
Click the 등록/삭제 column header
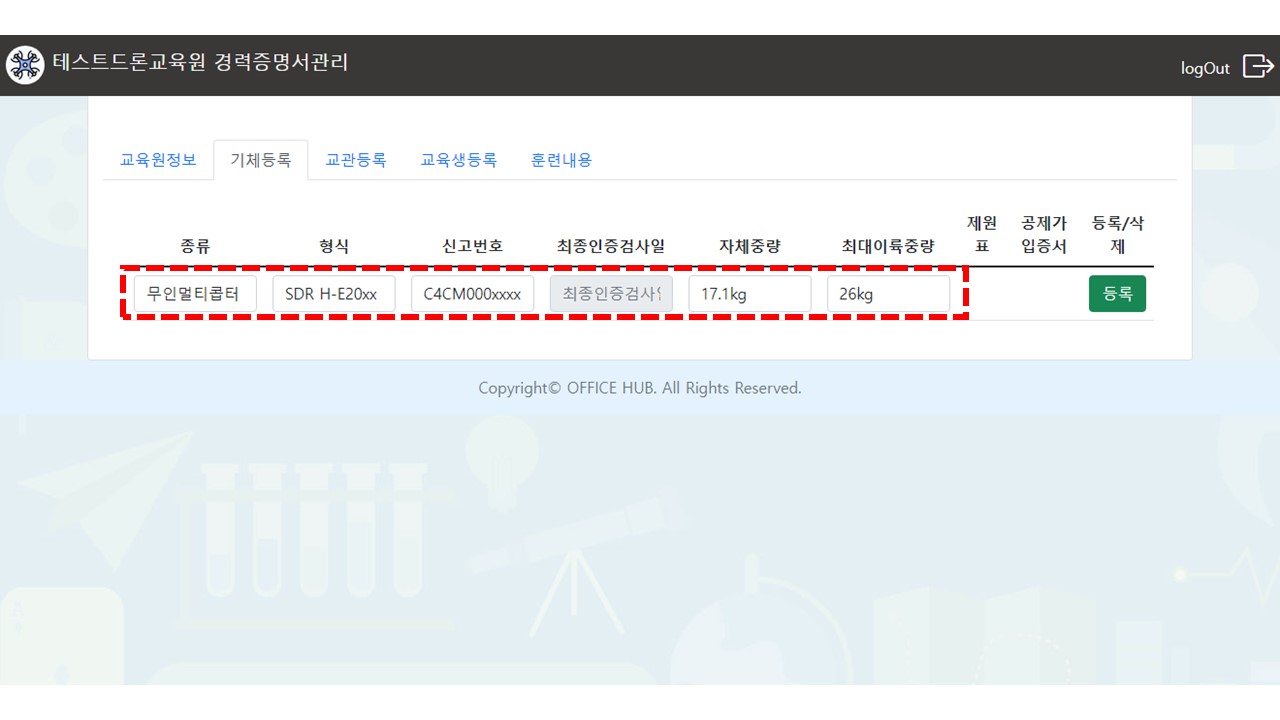1117,234
